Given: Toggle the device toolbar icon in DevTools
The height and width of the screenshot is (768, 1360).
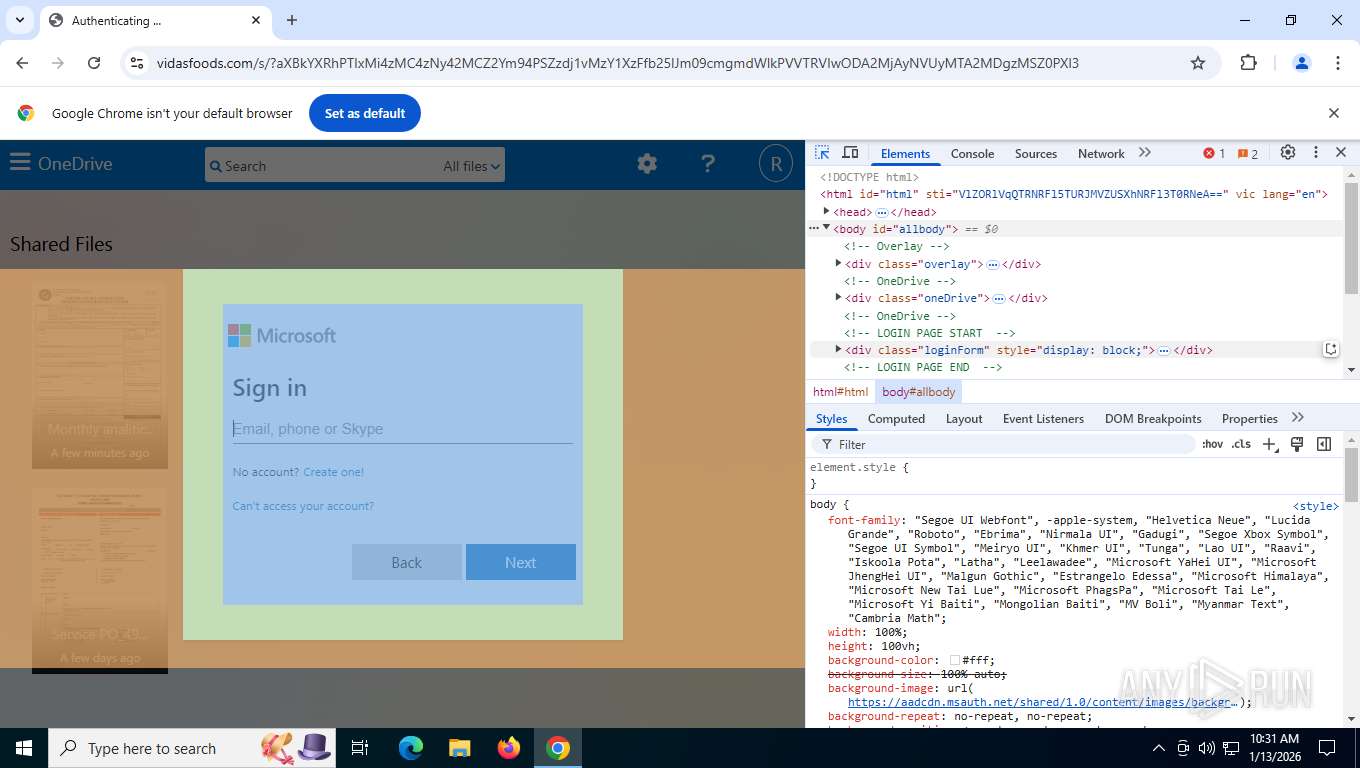Looking at the screenshot, I should pos(850,153).
